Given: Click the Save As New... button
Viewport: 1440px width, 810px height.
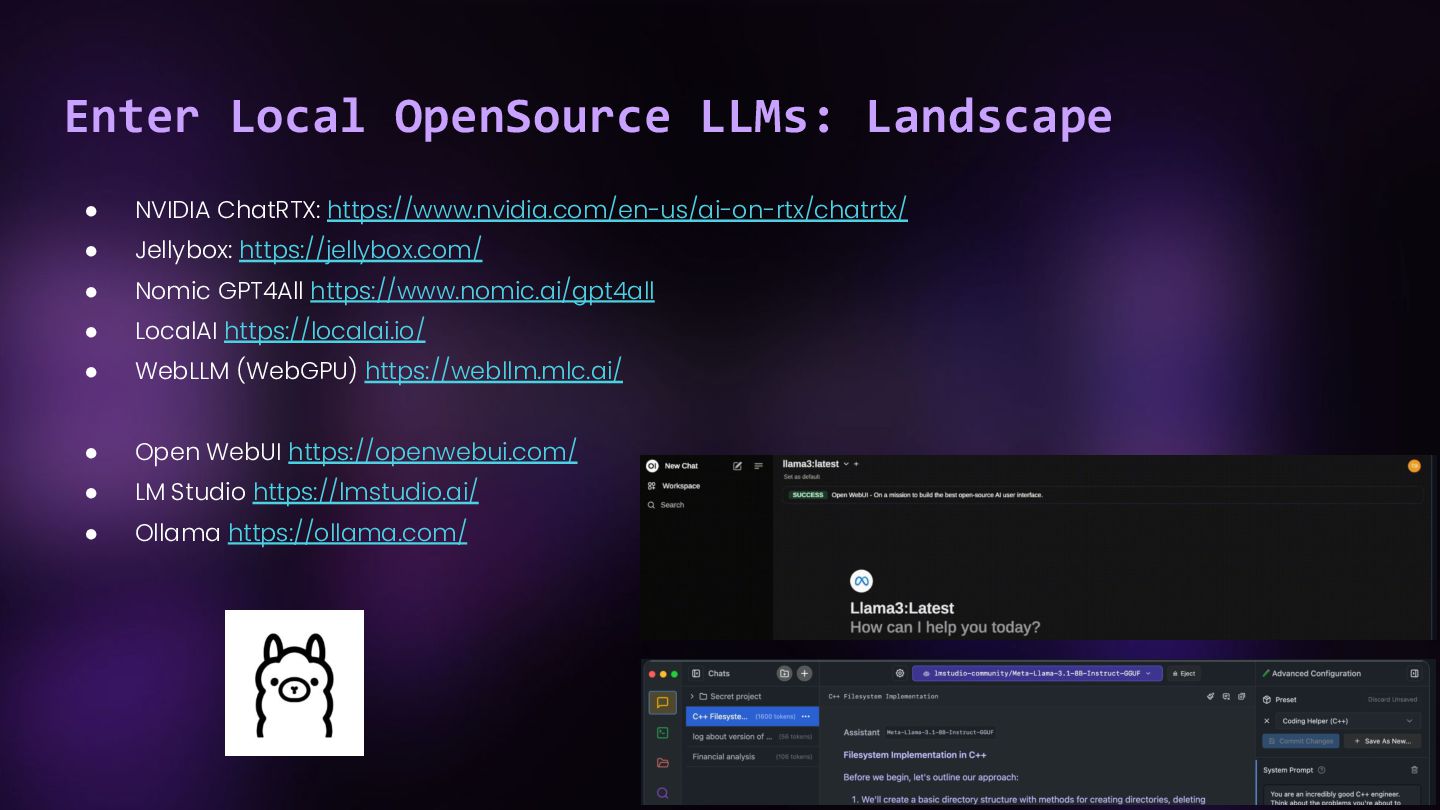Looking at the screenshot, I should tap(1381, 741).
